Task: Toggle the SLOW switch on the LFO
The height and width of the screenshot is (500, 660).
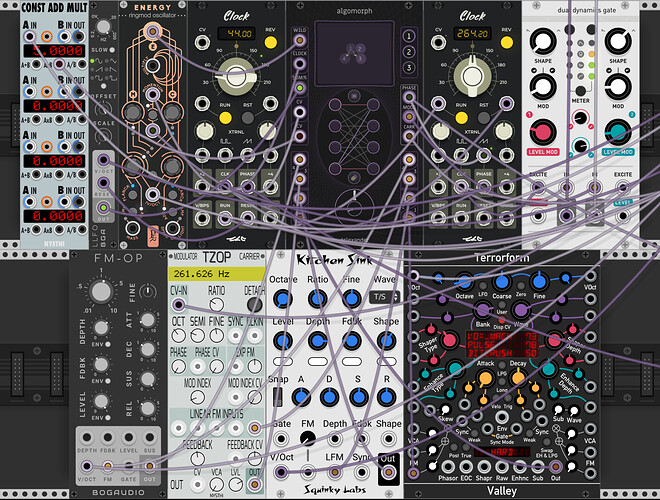Action: tap(112, 50)
